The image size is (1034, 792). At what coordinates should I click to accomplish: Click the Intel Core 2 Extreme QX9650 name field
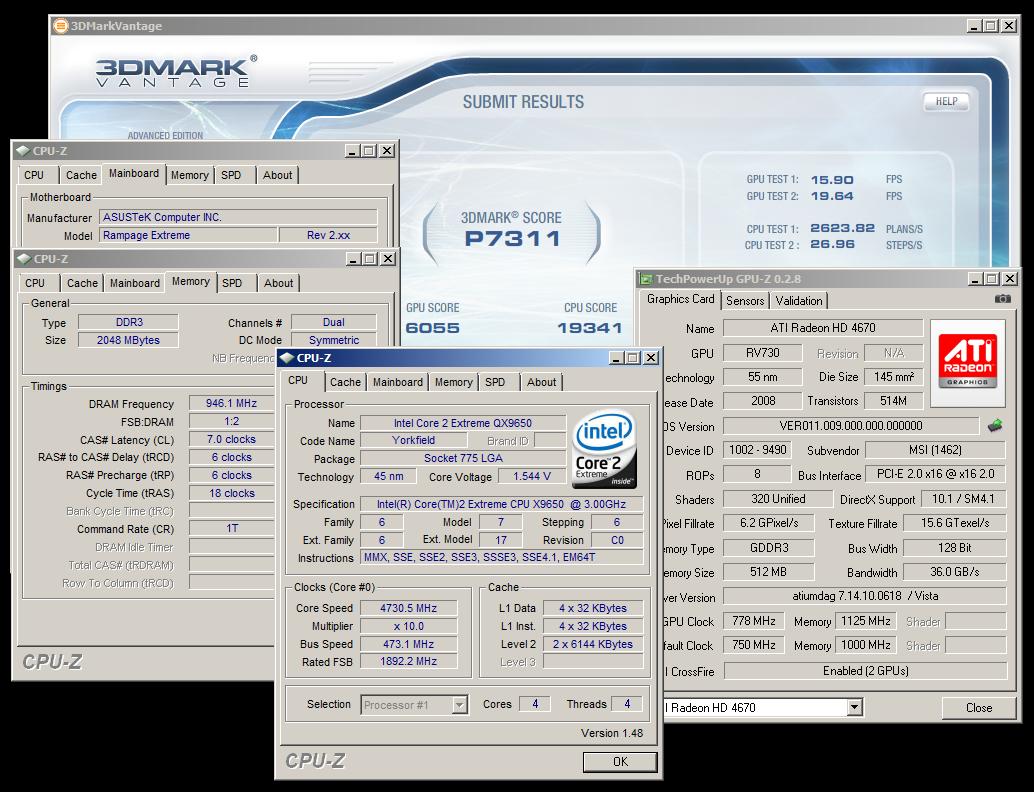tap(462, 423)
